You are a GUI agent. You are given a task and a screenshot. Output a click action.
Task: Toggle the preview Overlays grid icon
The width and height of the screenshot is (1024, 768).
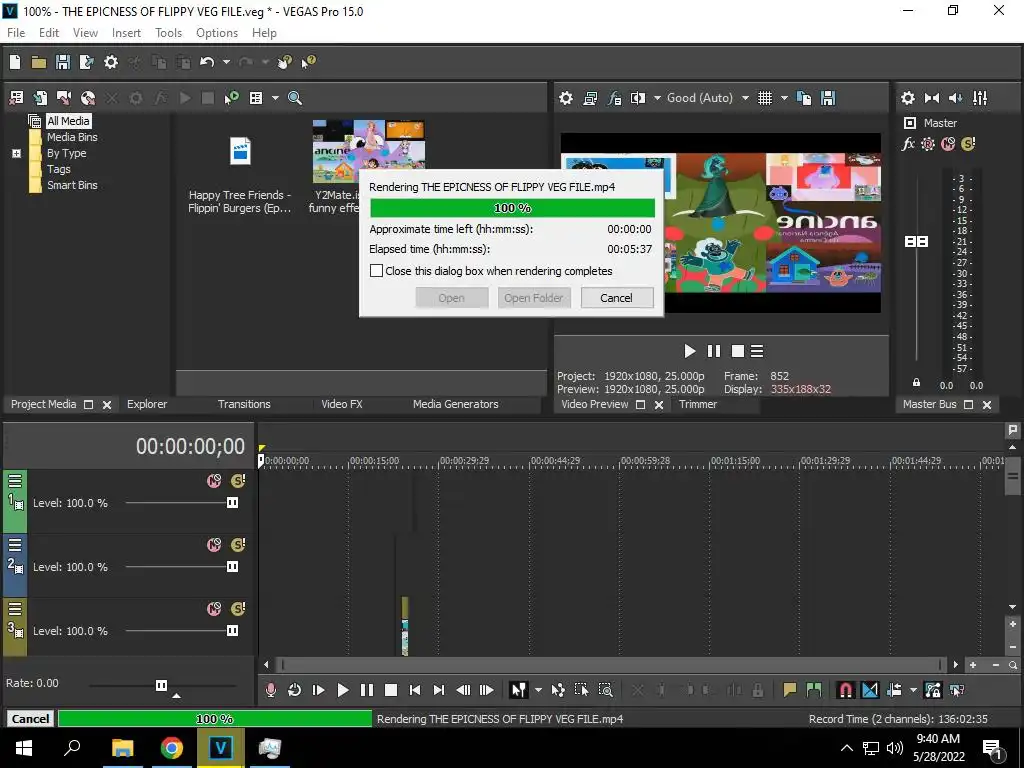pyautogui.click(x=765, y=98)
